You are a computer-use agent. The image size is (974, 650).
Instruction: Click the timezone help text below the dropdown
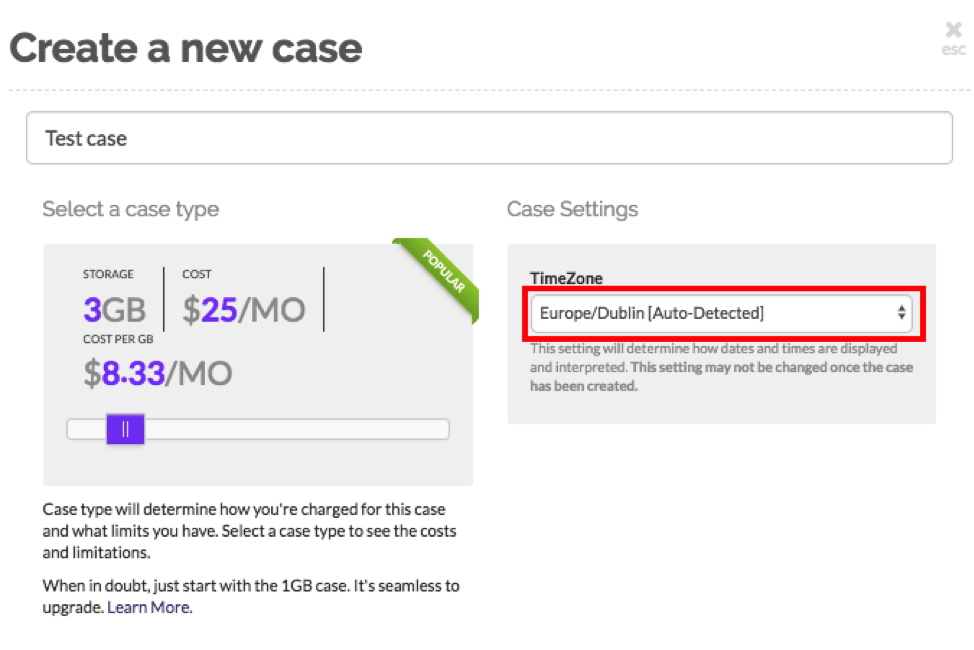click(x=720, y=367)
